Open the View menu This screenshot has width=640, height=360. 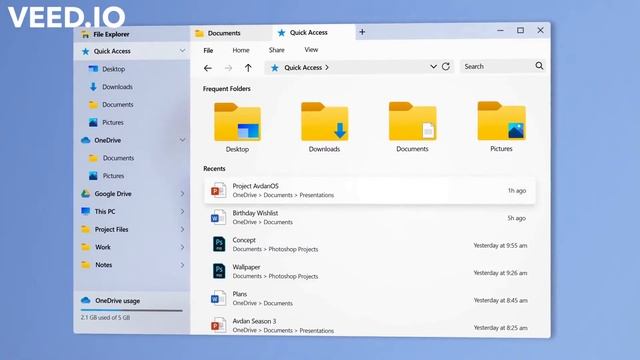coord(311,50)
